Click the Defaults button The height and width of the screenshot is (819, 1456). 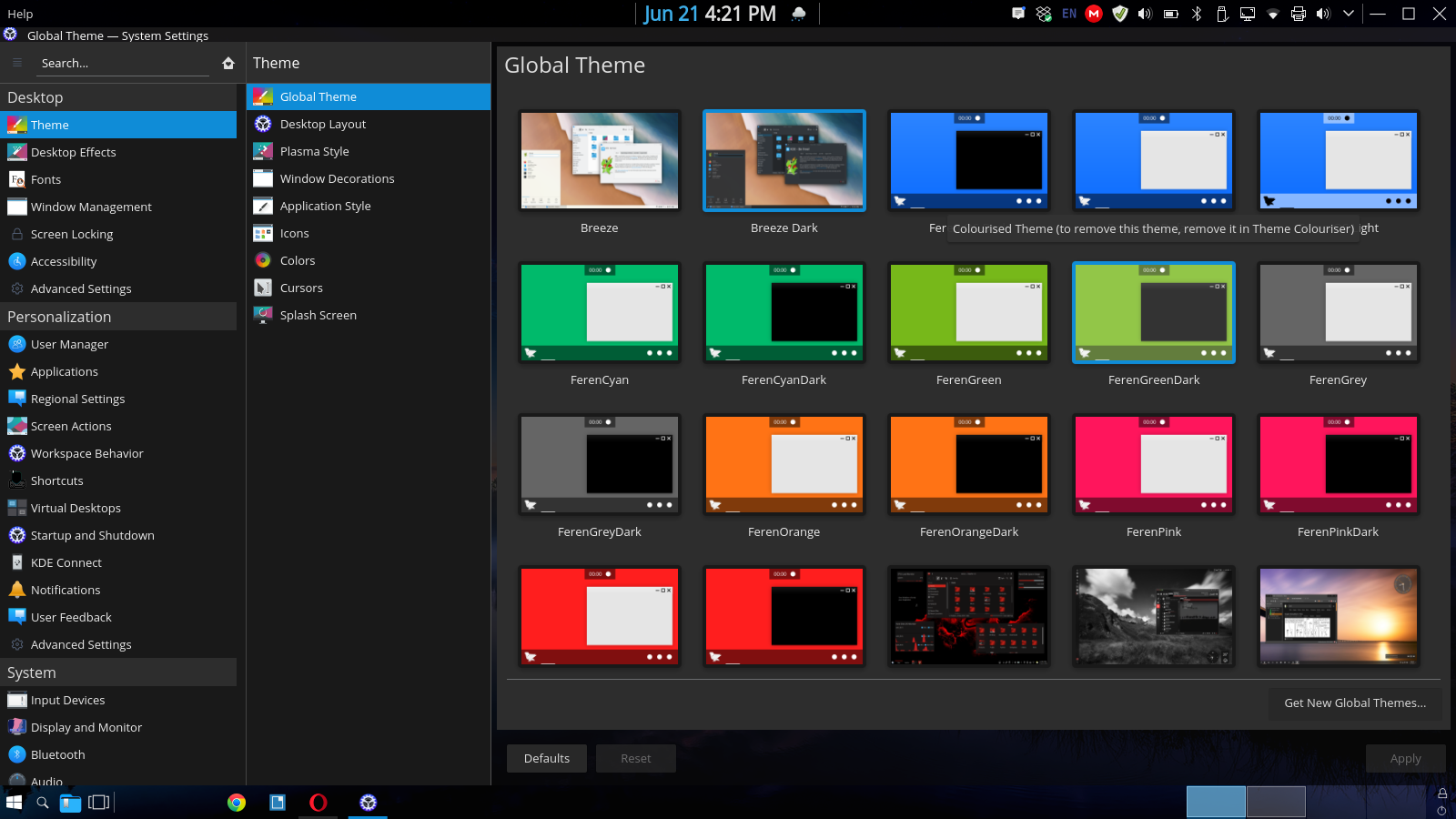tap(547, 758)
